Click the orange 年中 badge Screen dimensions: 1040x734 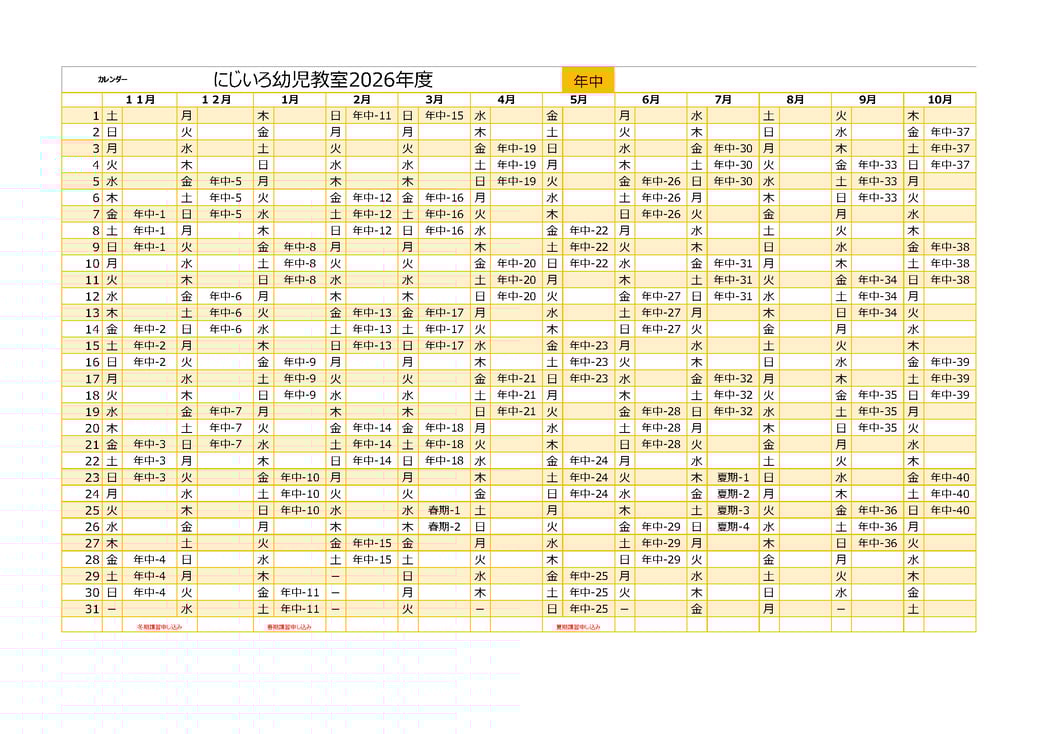(588, 81)
